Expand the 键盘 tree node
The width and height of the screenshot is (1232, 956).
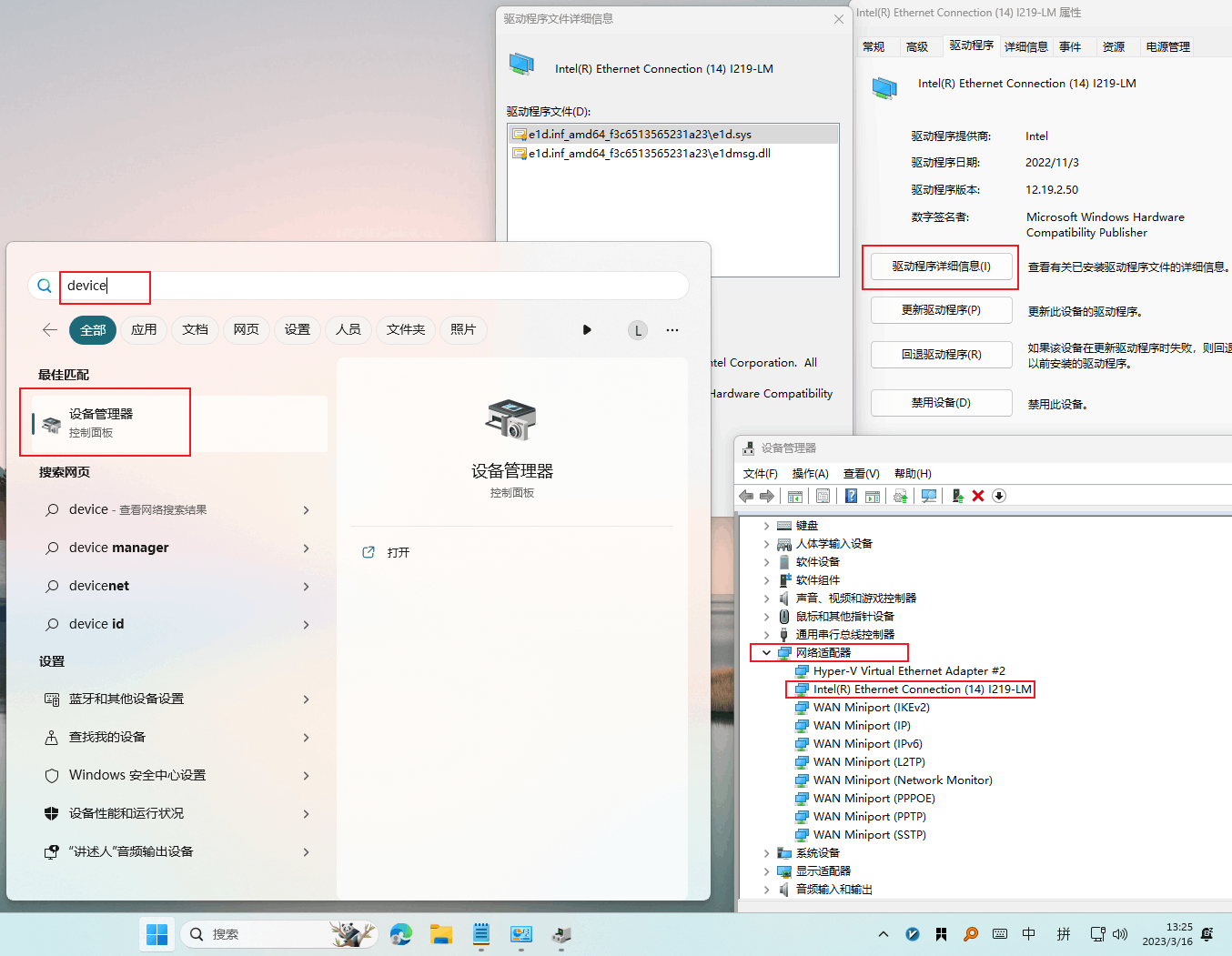(766, 526)
